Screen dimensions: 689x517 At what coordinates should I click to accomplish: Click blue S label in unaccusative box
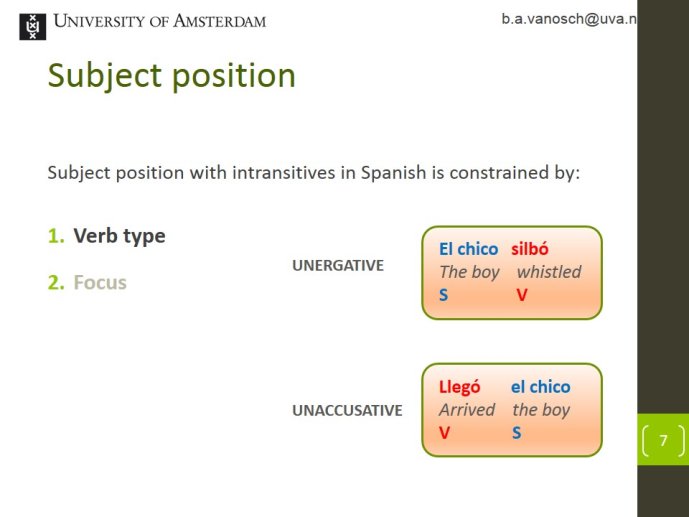click(516, 433)
